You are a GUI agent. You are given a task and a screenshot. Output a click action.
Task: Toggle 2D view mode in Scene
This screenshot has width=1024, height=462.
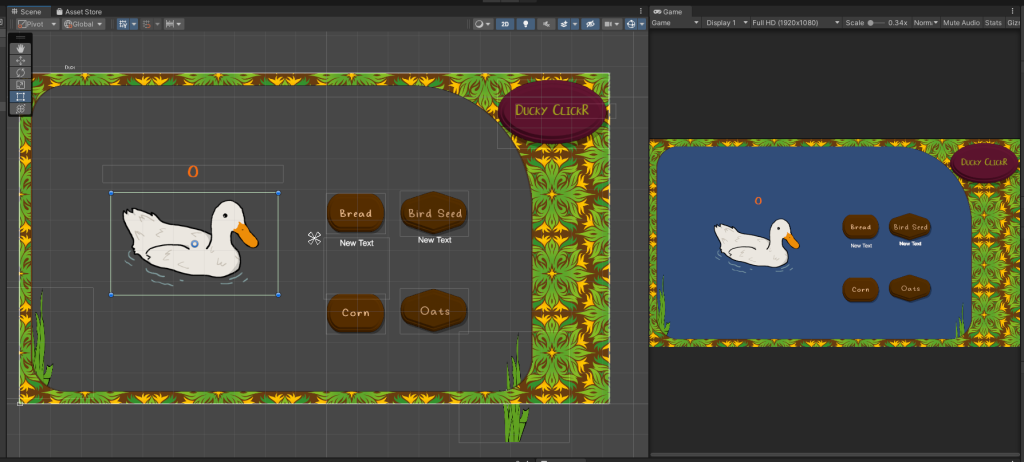[x=506, y=23]
